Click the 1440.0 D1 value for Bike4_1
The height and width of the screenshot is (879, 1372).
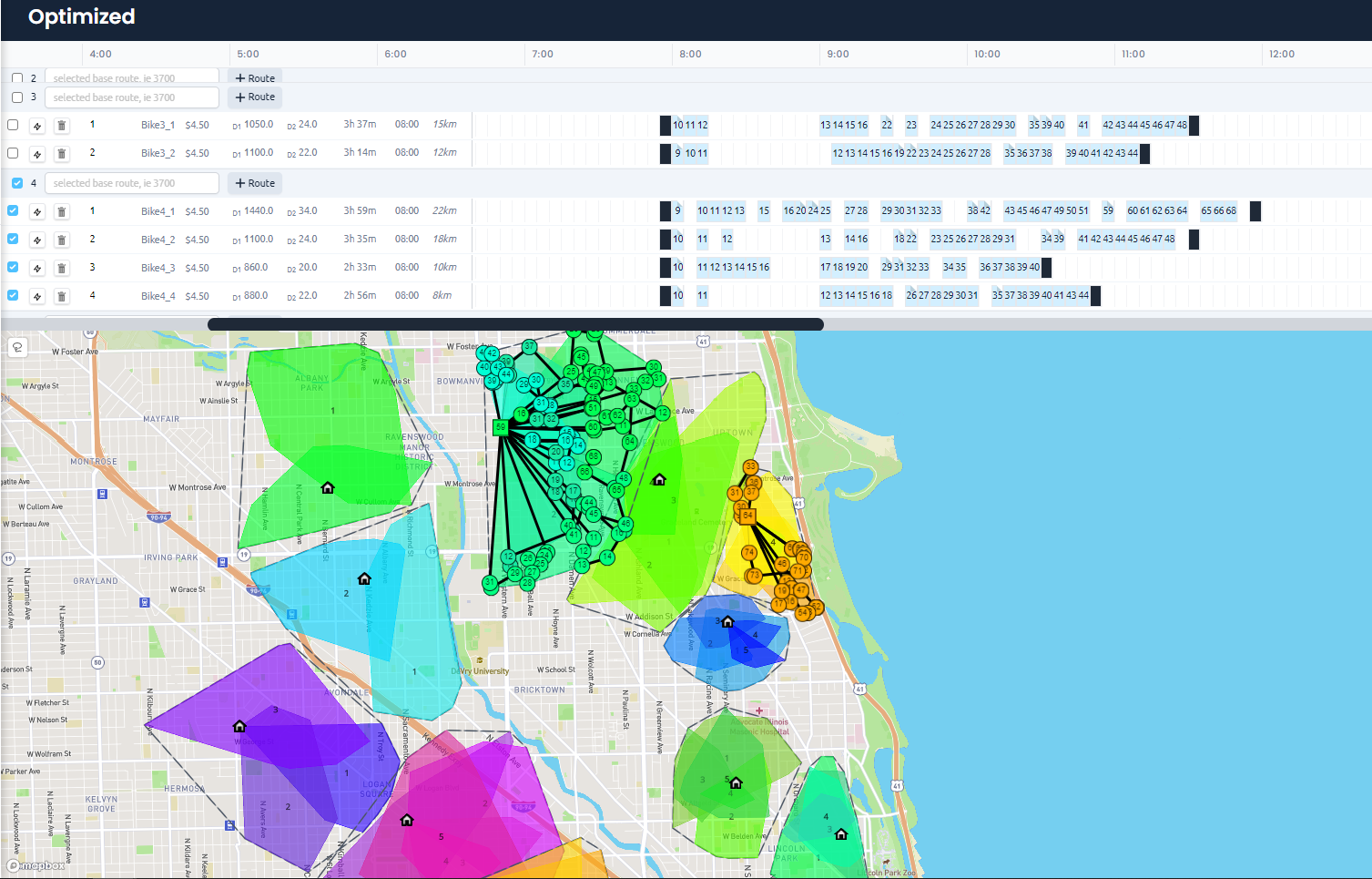(259, 211)
